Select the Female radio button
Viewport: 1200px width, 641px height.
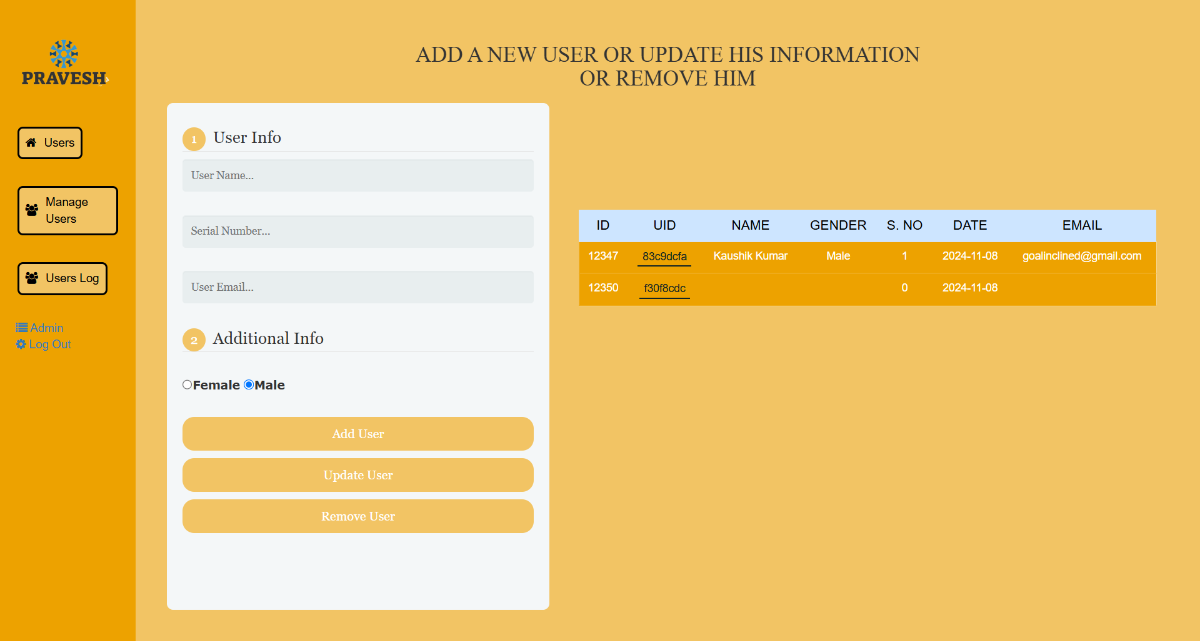point(187,385)
